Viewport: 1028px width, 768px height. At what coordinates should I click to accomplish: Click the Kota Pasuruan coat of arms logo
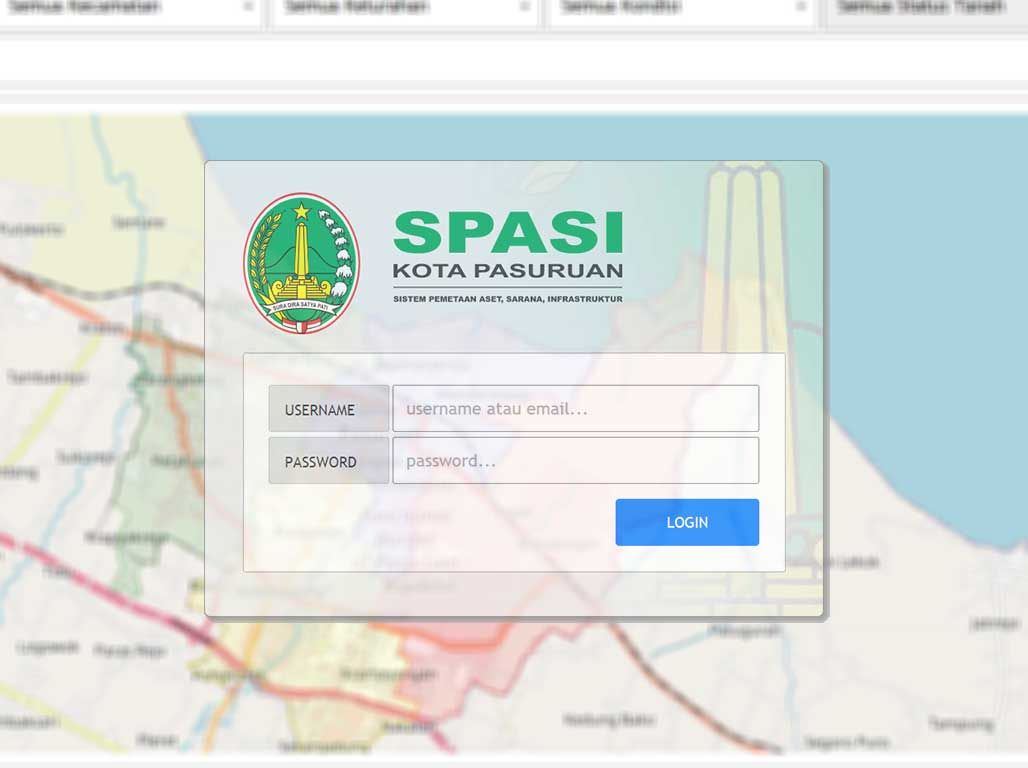pyautogui.click(x=302, y=263)
